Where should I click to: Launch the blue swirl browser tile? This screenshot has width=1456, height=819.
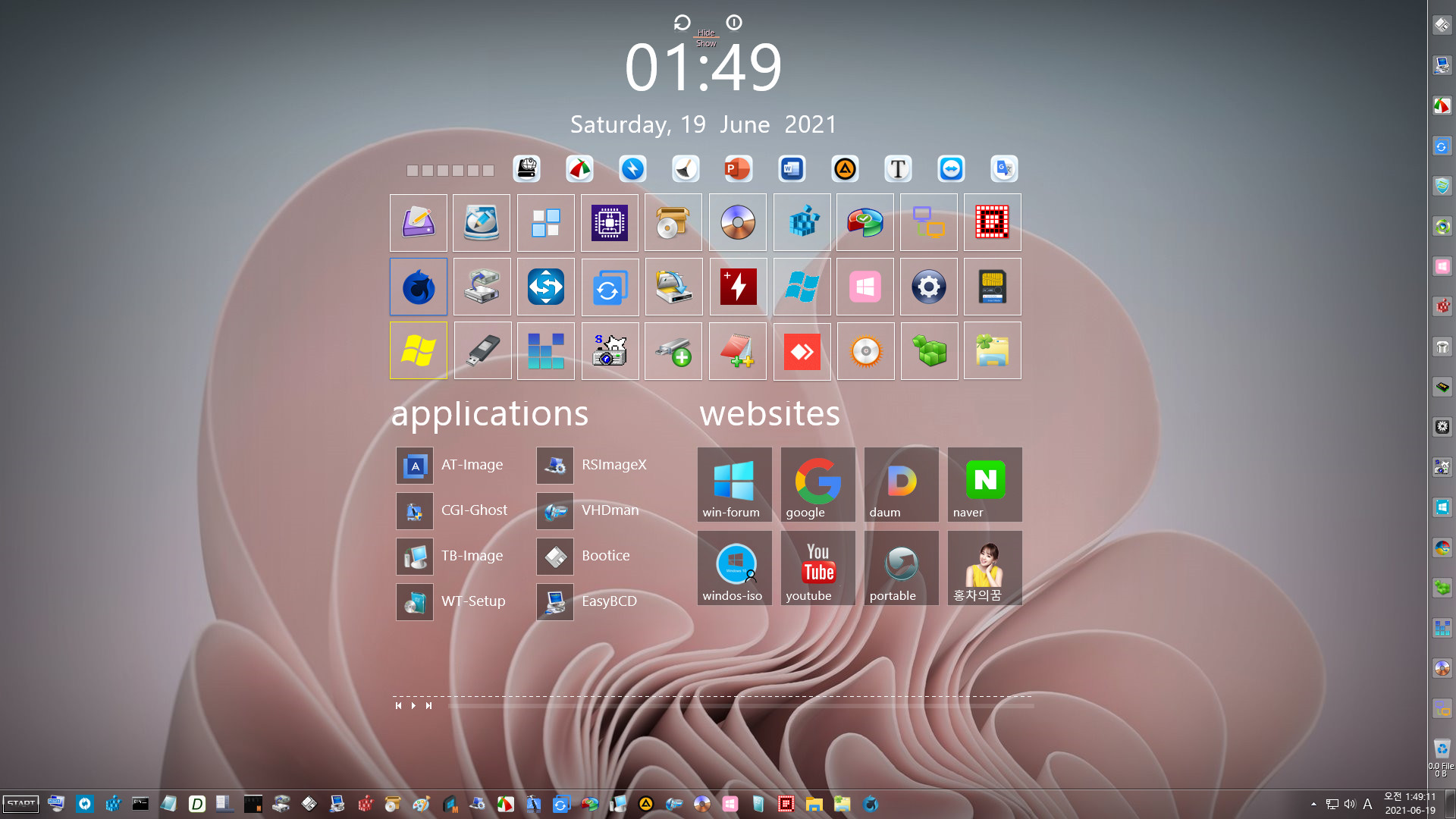419,287
